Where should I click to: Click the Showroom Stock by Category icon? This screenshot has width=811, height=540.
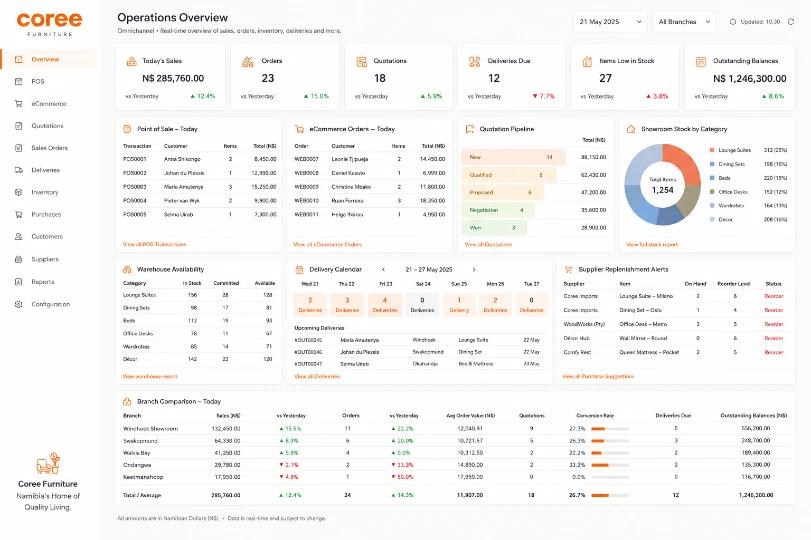point(631,129)
